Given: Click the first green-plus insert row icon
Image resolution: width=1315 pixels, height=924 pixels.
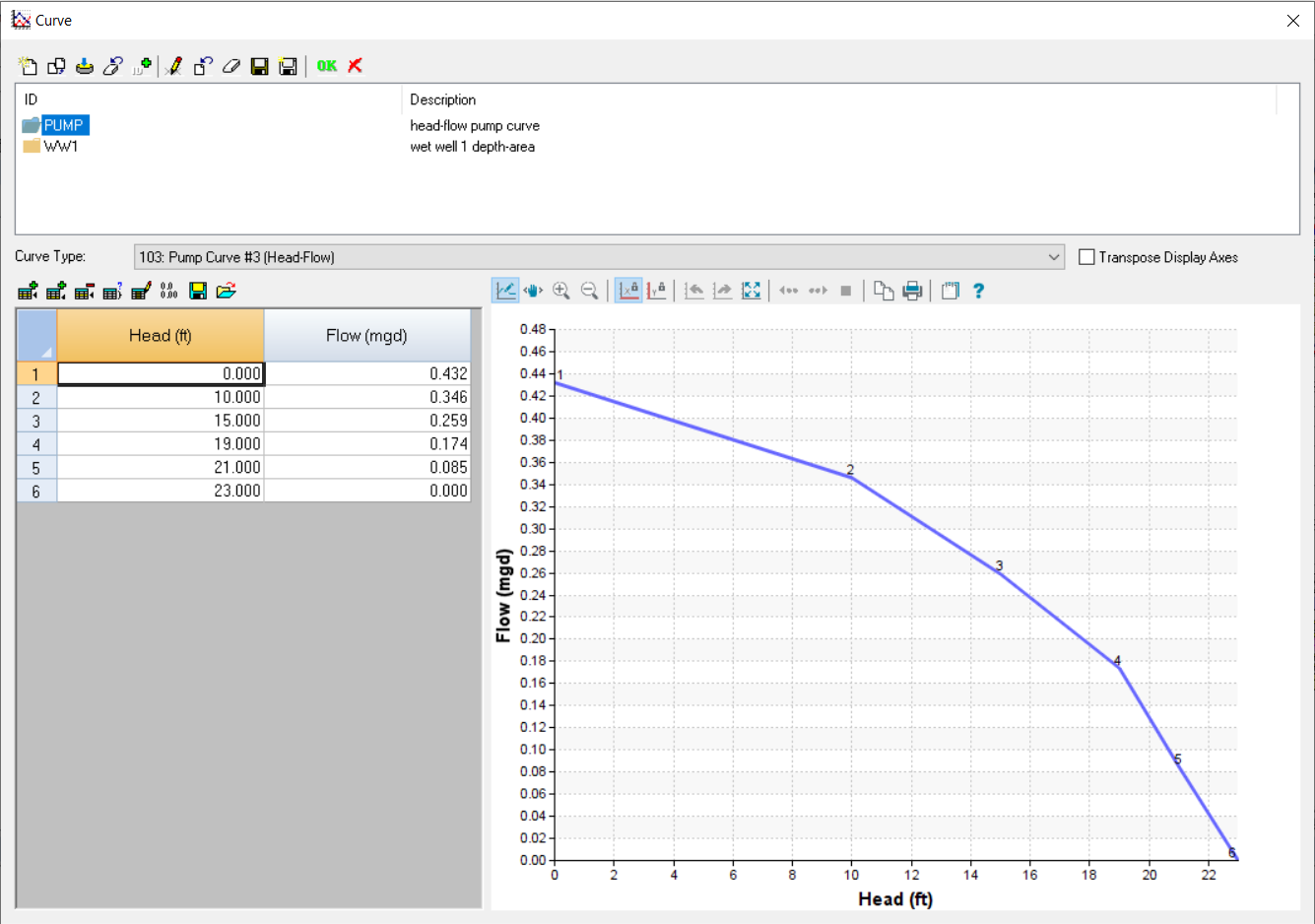Looking at the screenshot, I should [28, 291].
